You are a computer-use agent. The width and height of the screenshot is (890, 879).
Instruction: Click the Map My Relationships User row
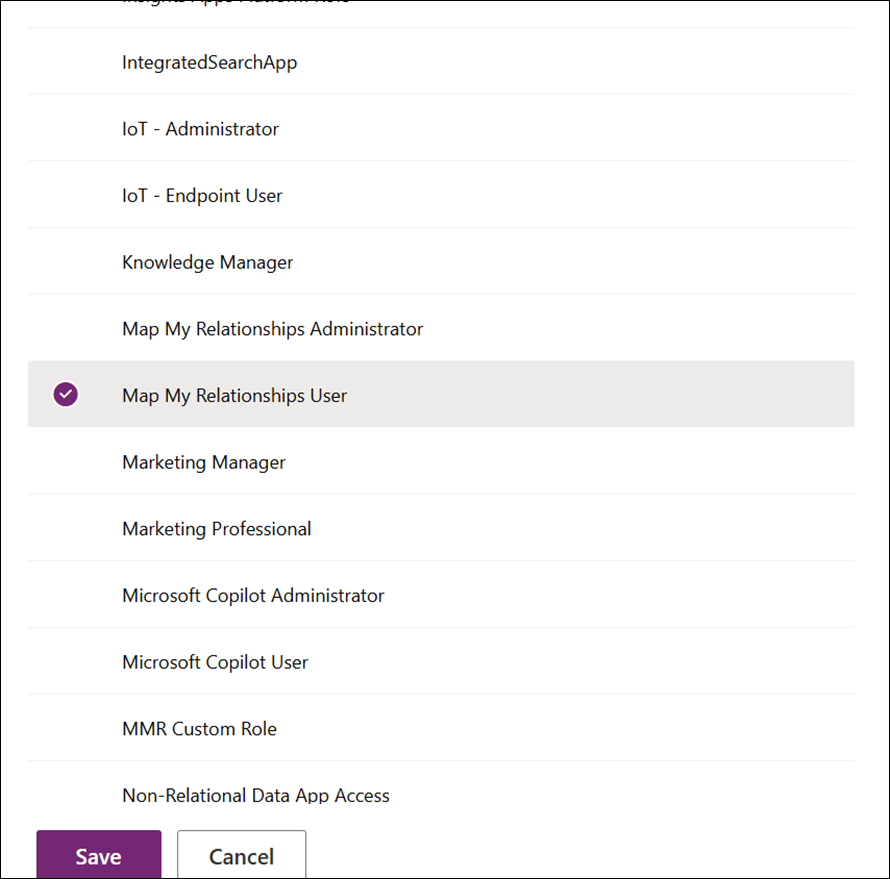[x=235, y=396]
